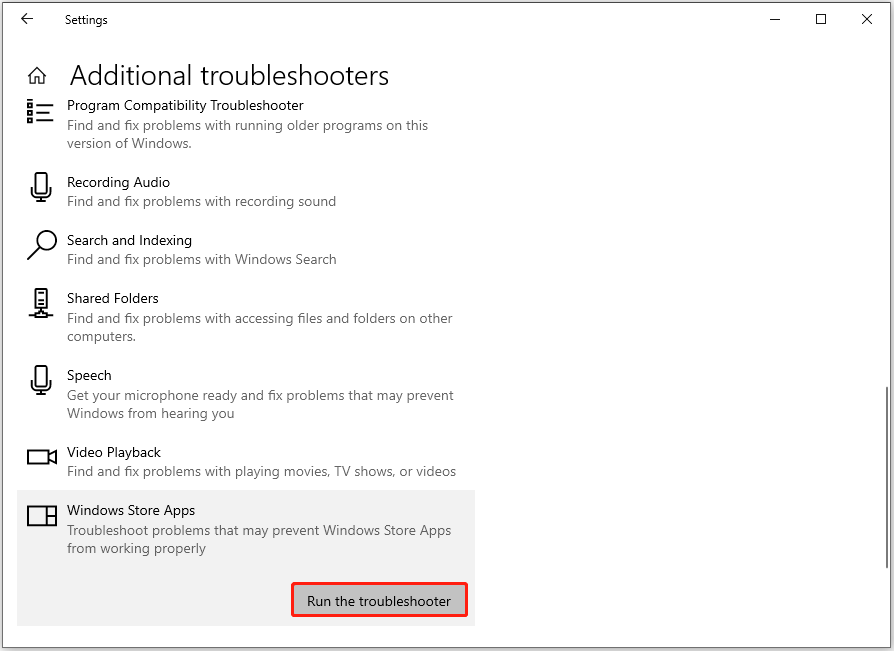Click description about running older programs

point(247,134)
